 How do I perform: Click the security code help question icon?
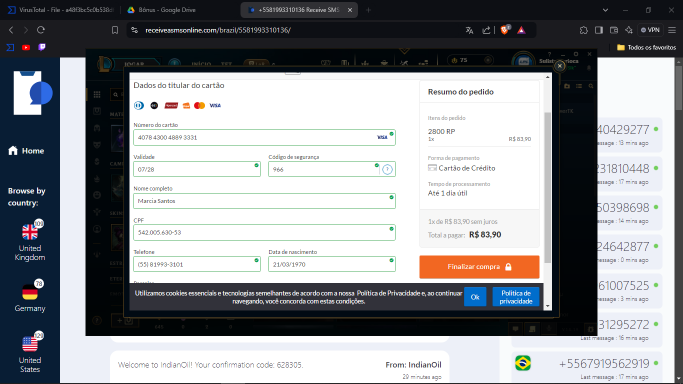(x=387, y=169)
